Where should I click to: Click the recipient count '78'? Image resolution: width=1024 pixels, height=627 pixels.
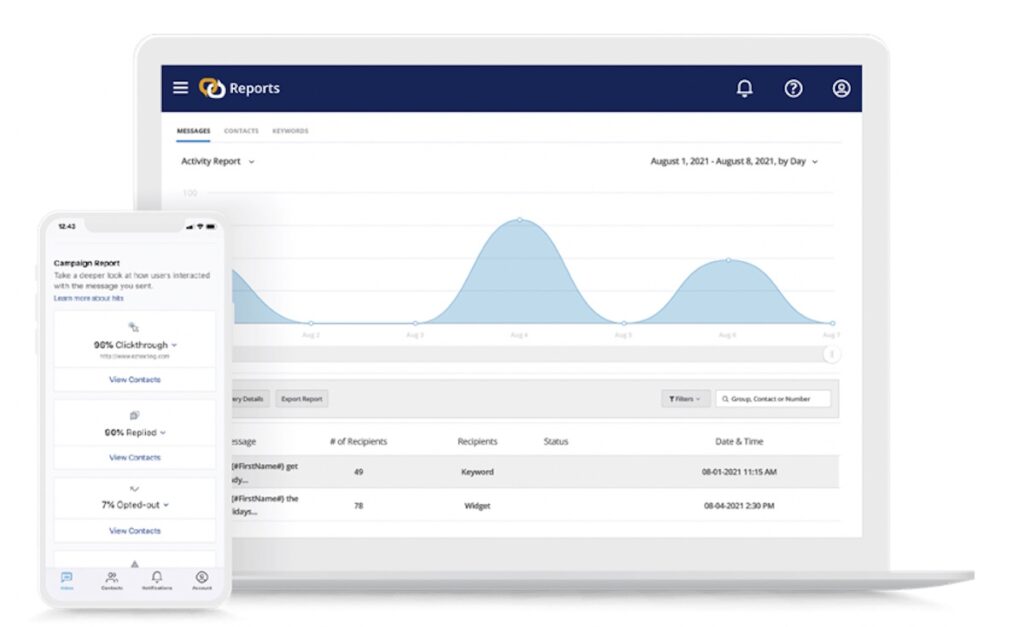click(x=359, y=506)
